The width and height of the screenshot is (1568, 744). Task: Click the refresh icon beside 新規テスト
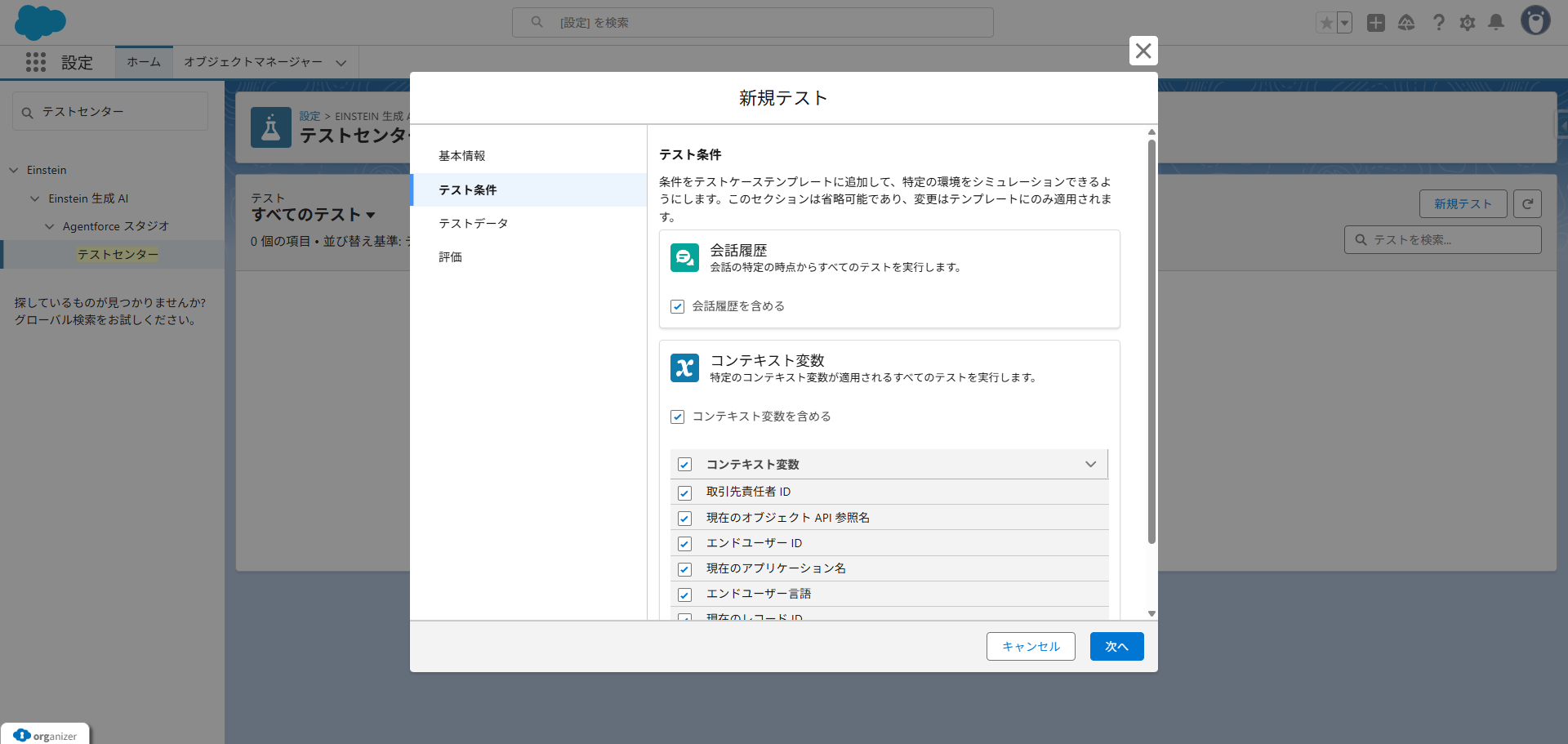[x=1527, y=203]
